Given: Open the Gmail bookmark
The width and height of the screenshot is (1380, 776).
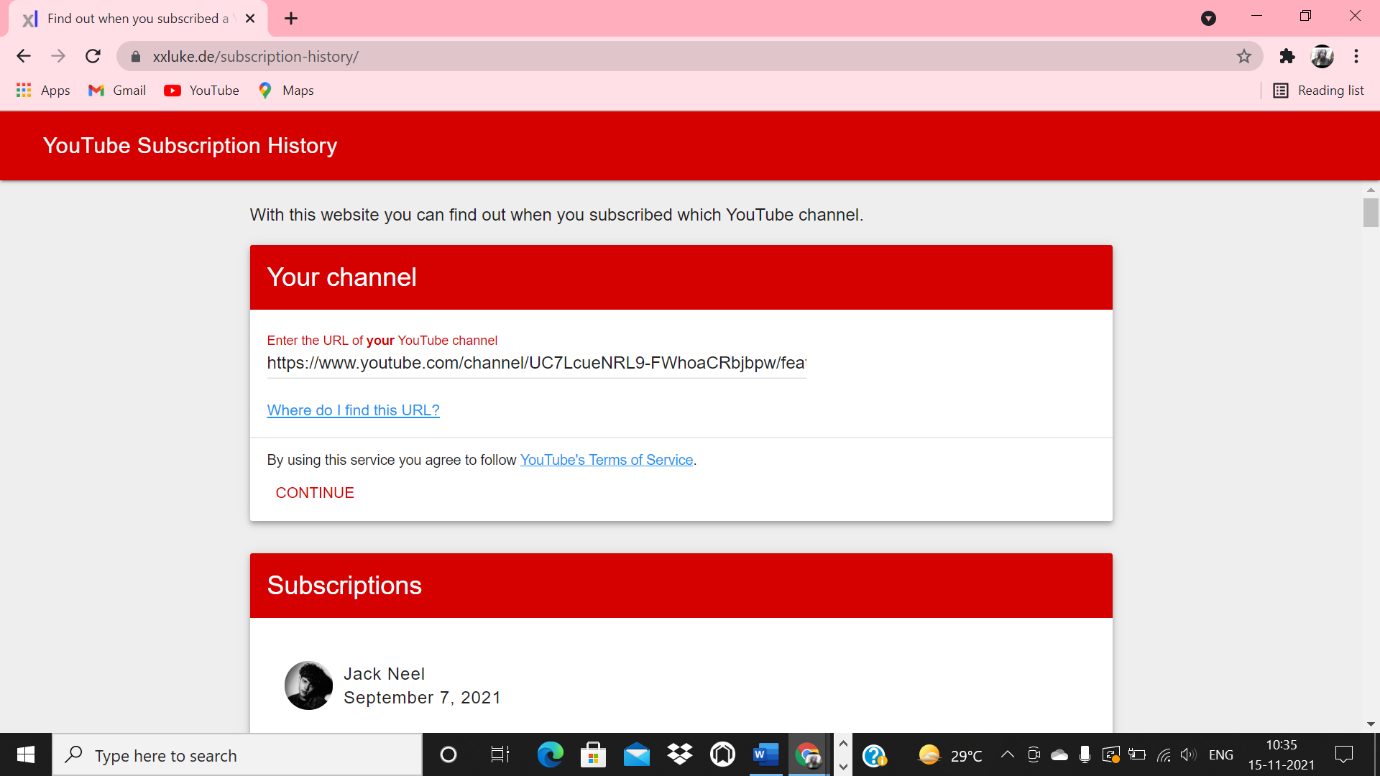Looking at the screenshot, I should 117,90.
